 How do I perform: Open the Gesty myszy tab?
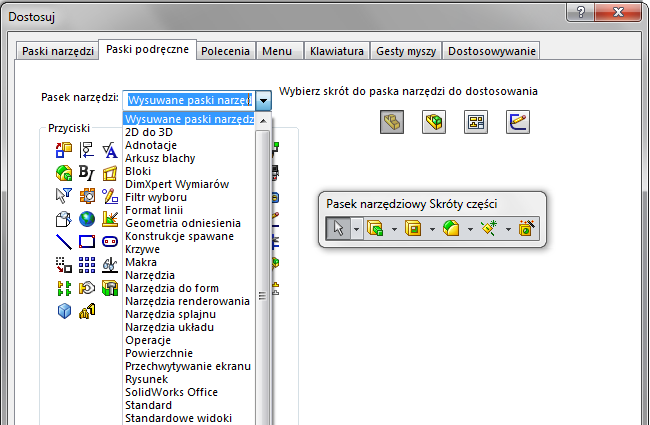pos(406,50)
